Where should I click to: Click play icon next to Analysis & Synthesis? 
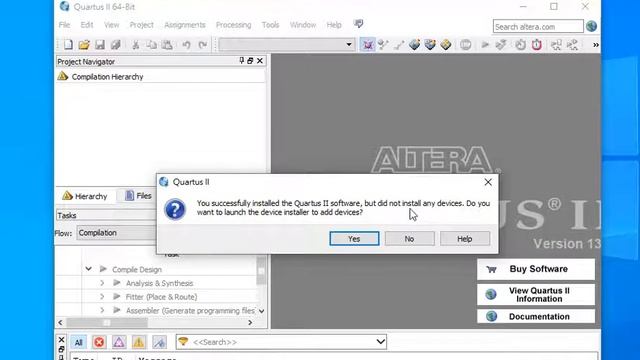click(x=117, y=283)
